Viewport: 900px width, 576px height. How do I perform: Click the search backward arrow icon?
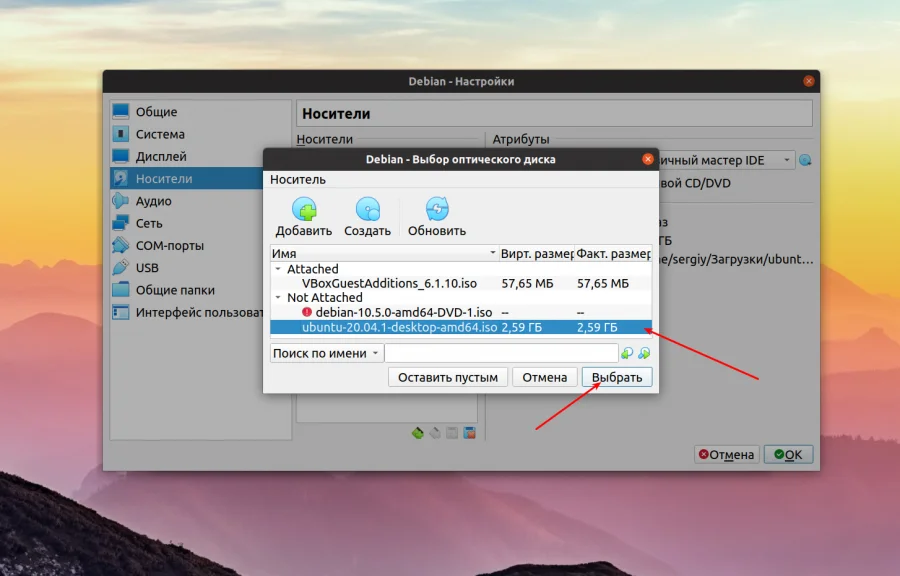click(626, 352)
